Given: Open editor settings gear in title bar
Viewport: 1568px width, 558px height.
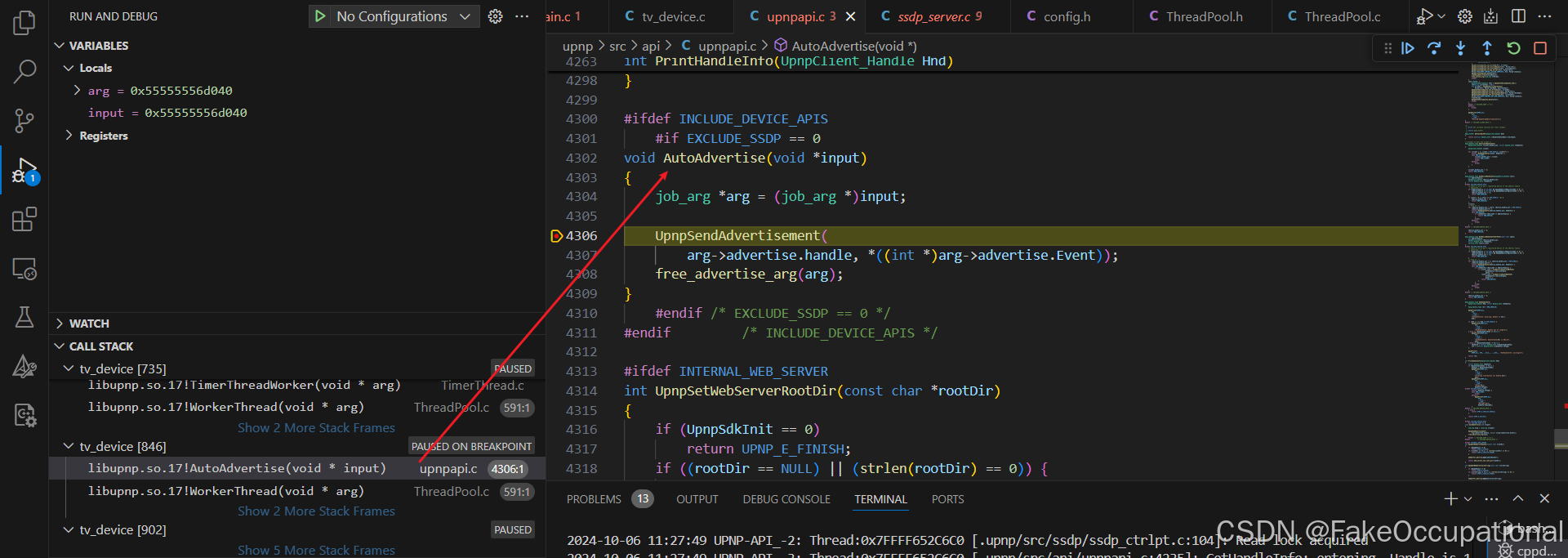Looking at the screenshot, I should pyautogui.click(x=1465, y=16).
